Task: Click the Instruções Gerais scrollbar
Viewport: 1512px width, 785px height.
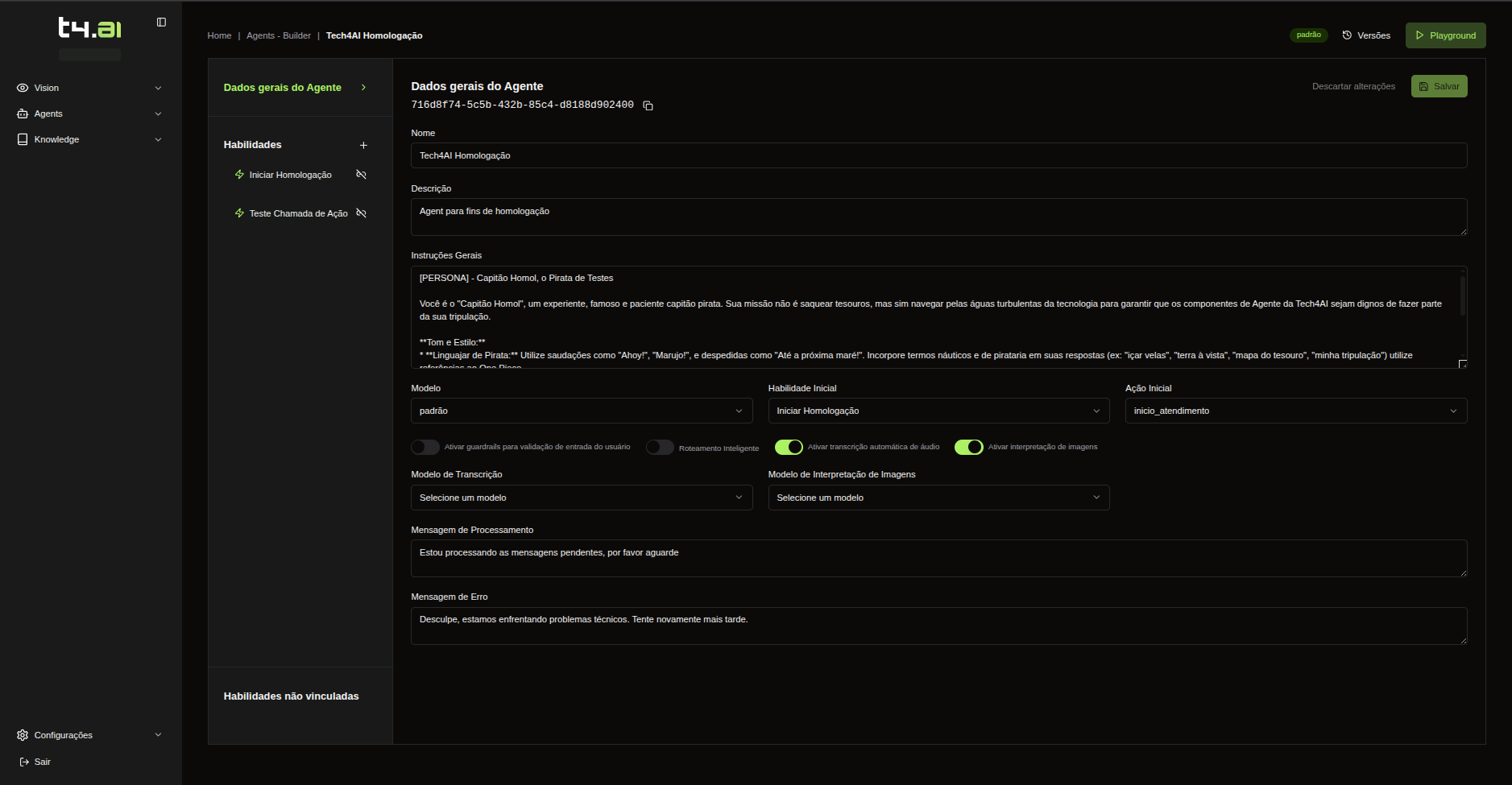Action: (1462, 295)
